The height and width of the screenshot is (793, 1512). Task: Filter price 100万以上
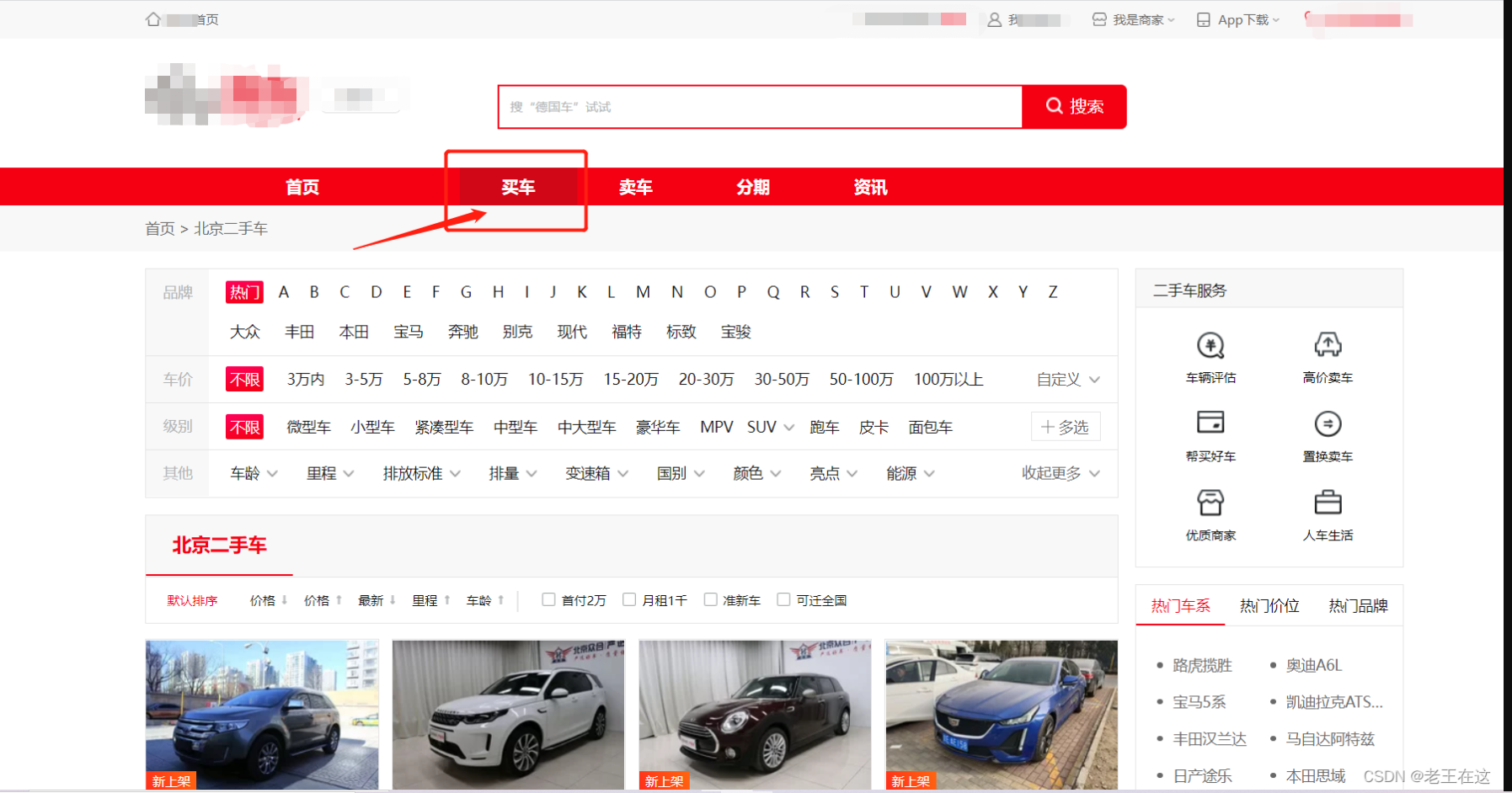[x=948, y=380]
